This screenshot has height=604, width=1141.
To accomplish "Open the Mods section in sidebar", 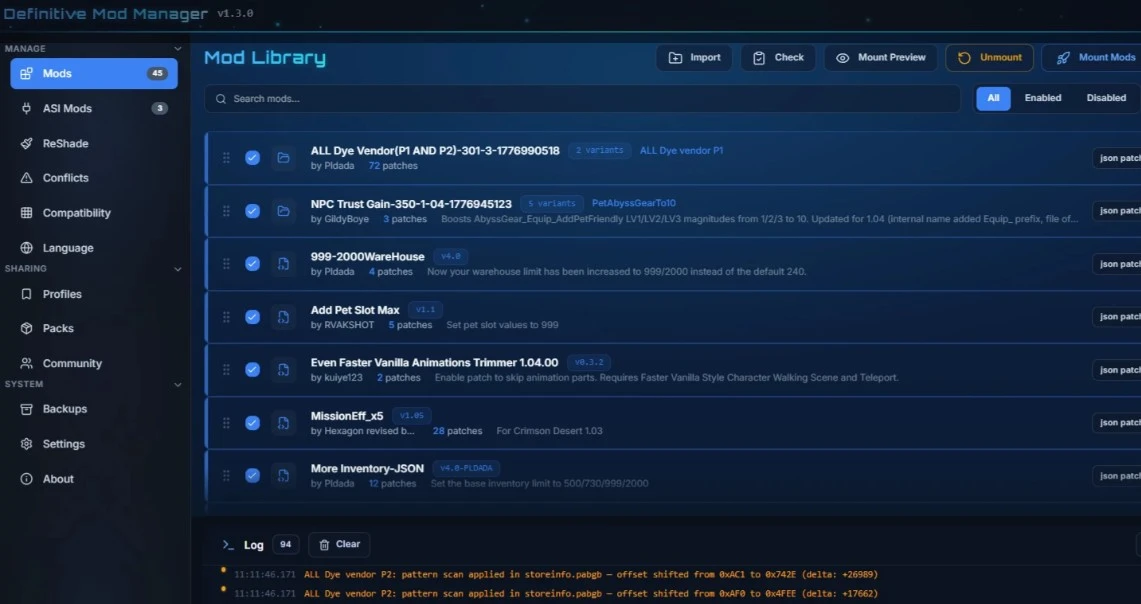I will click(x=94, y=73).
